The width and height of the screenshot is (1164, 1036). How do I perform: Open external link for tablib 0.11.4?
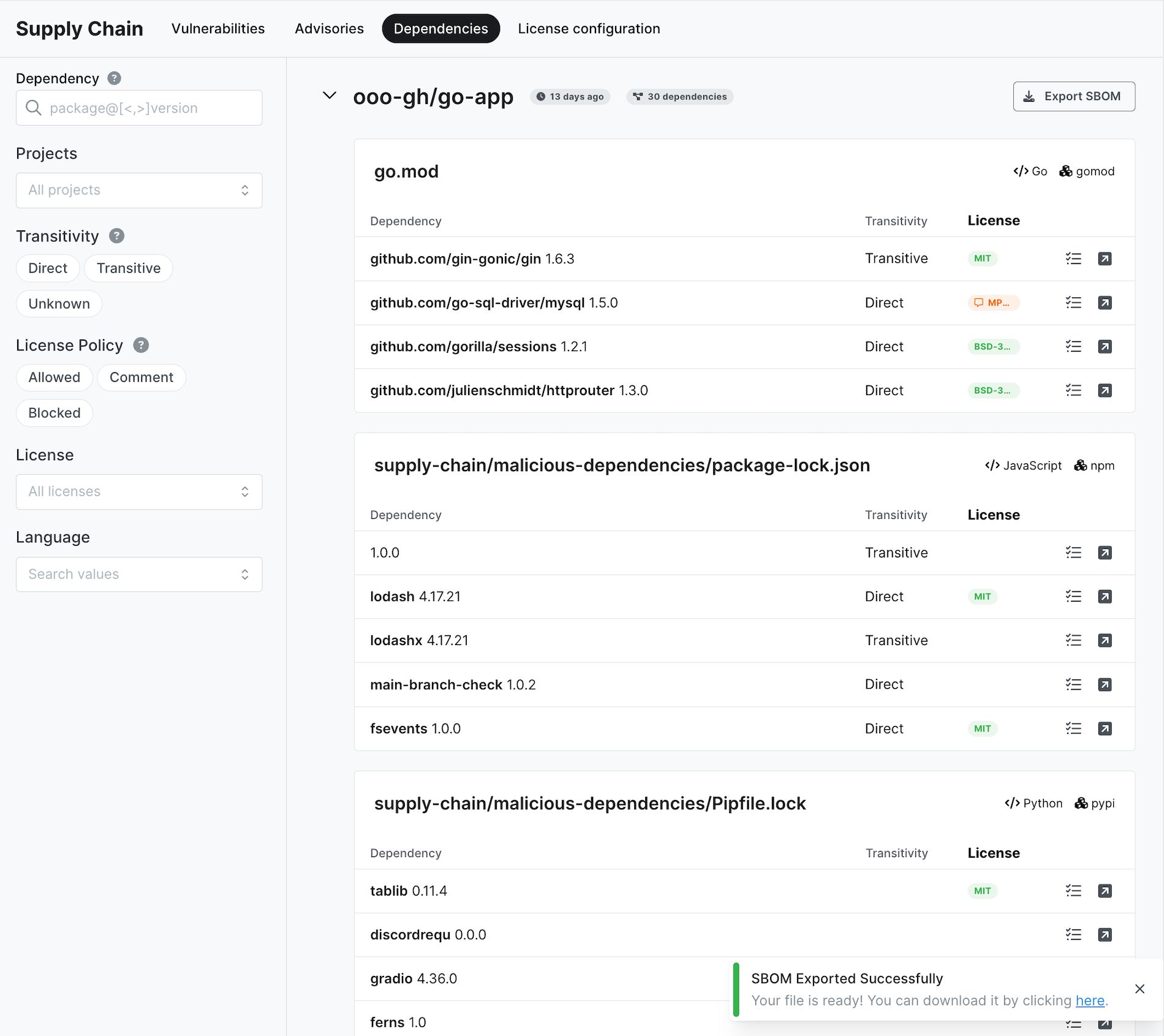tap(1105, 891)
